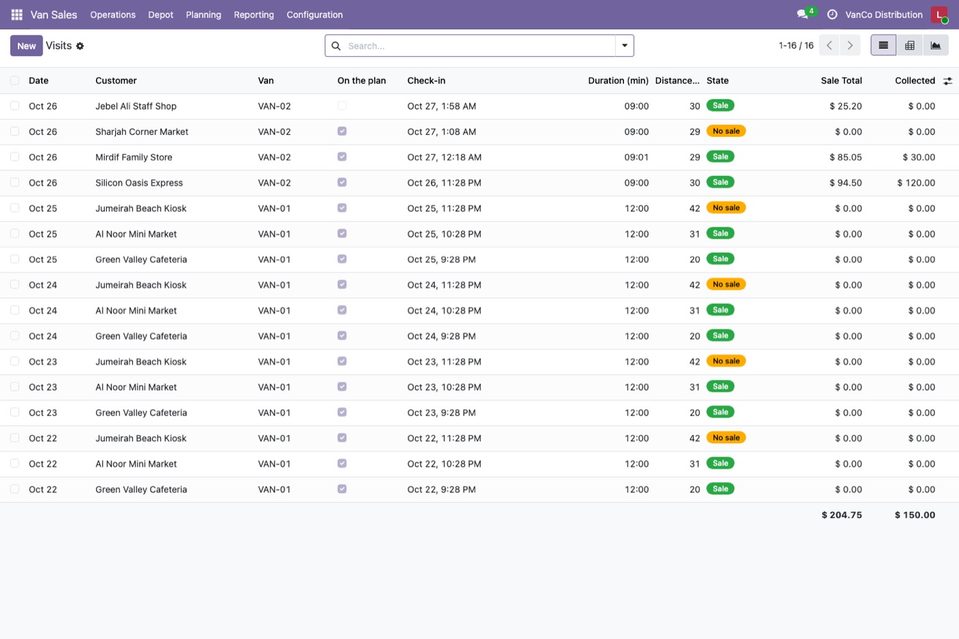
Task: Open the user avatar menu
Action: [938, 15]
